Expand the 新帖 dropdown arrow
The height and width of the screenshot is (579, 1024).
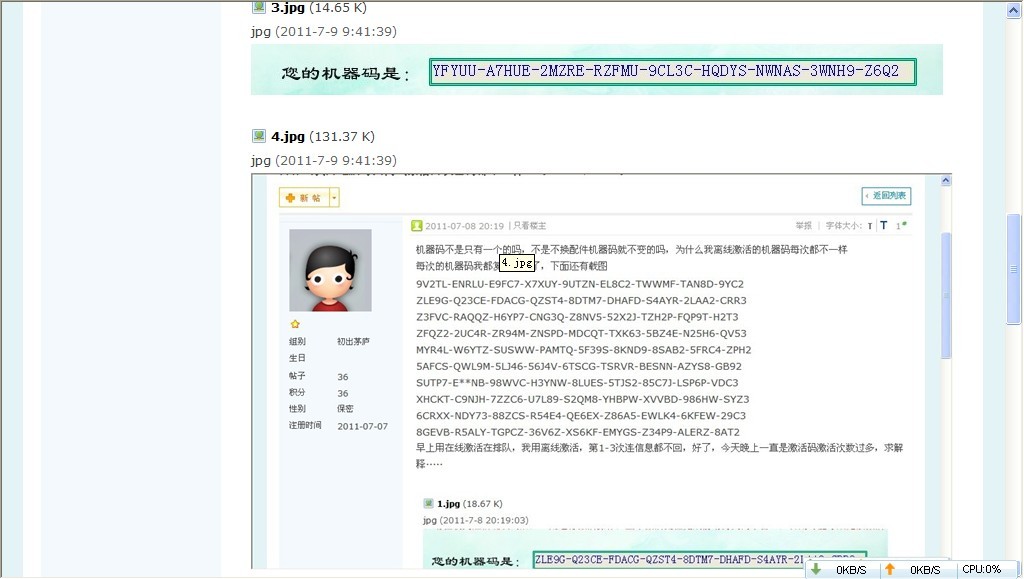(334, 198)
